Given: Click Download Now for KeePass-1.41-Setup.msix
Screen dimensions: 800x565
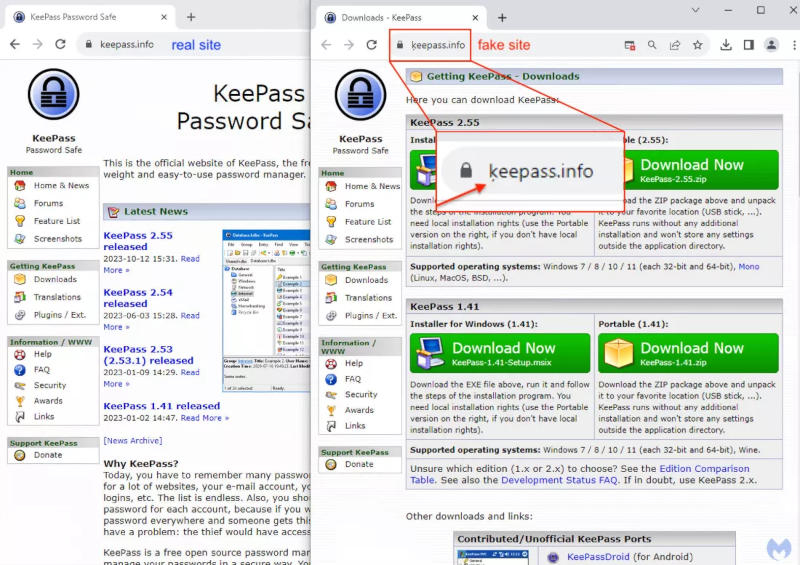Looking at the screenshot, I should (500, 353).
